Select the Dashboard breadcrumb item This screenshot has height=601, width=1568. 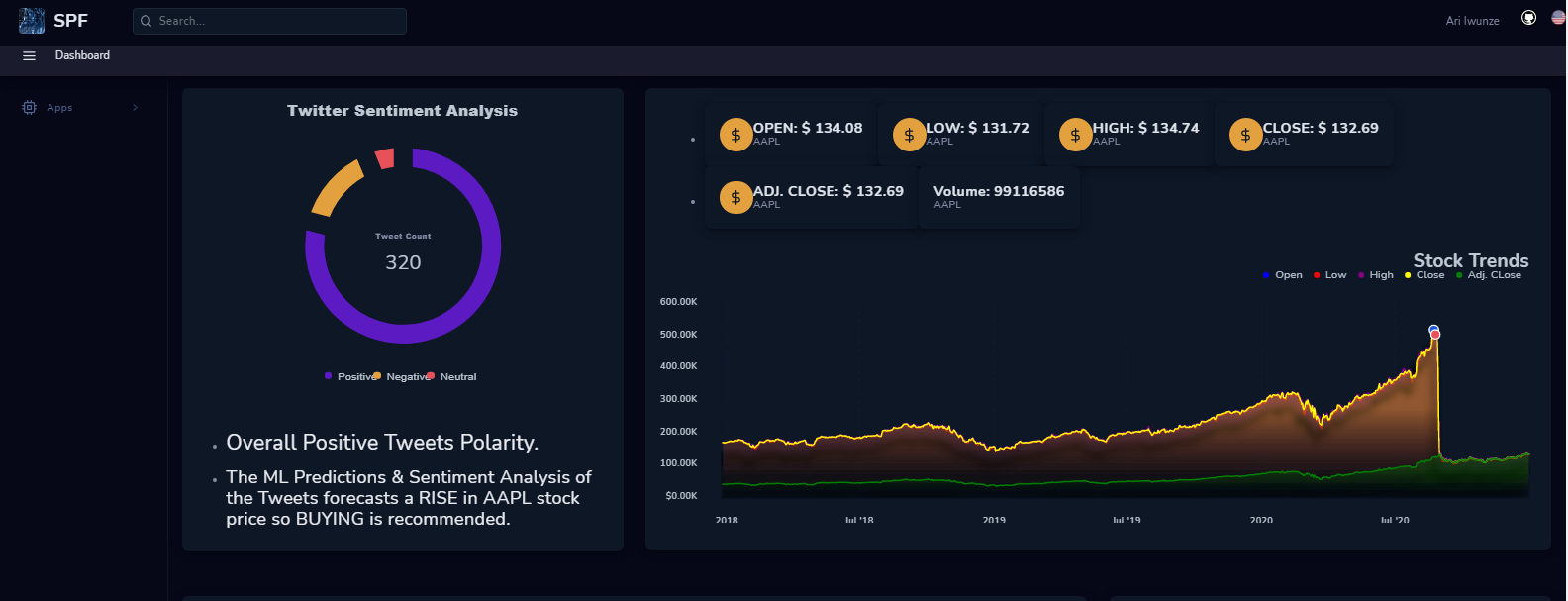click(82, 55)
